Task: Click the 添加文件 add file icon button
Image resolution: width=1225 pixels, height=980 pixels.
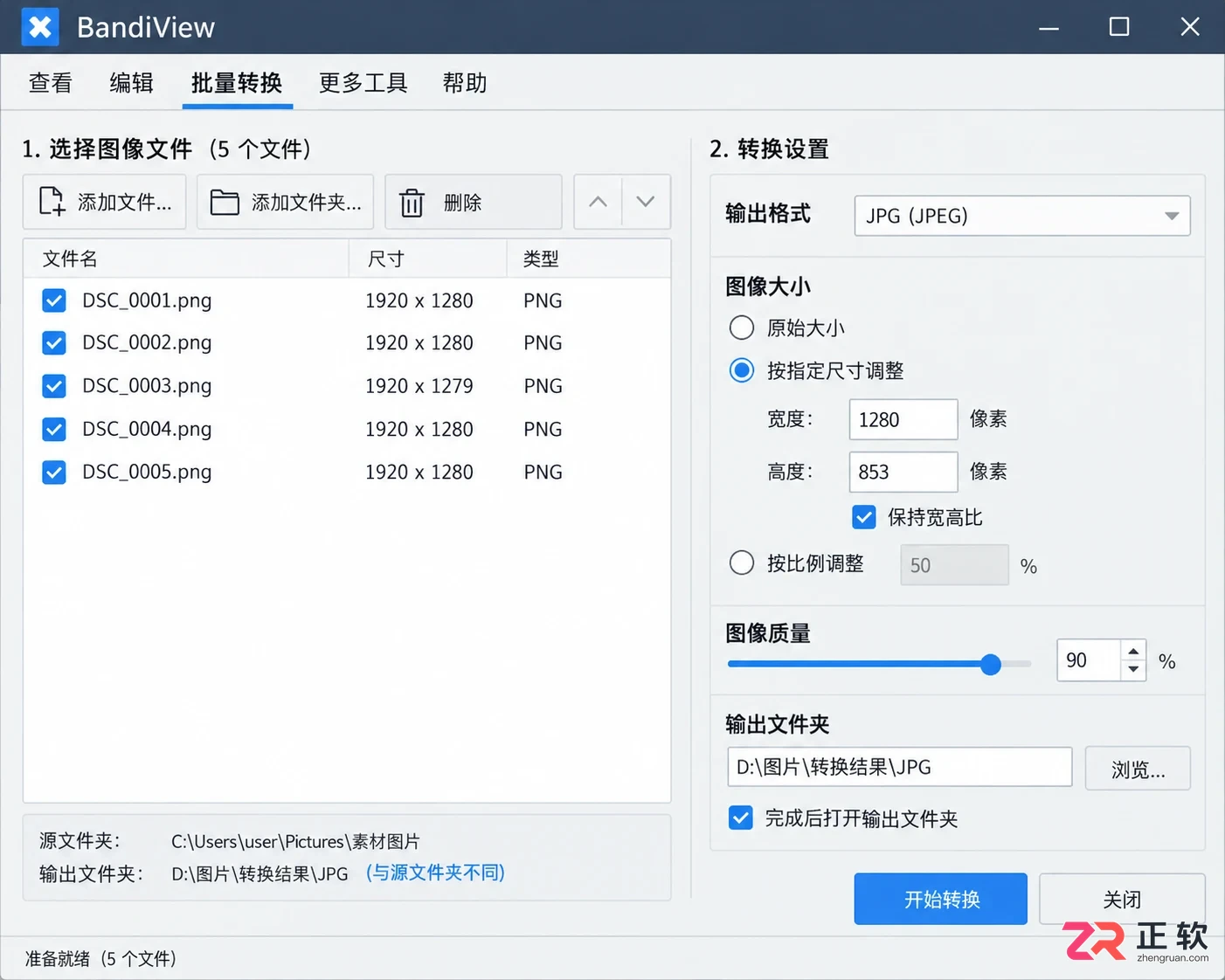Action: tap(104, 202)
